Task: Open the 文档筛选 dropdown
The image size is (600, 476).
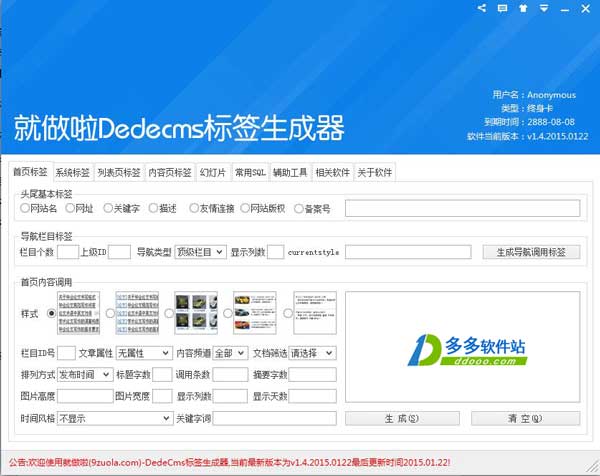Action: tap(312, 353)
